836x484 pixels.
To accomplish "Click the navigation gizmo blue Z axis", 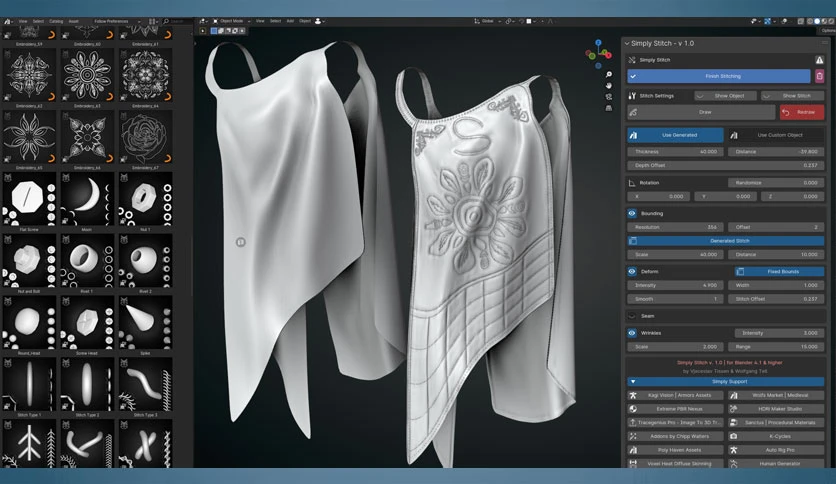I will (x=598, y=42).
